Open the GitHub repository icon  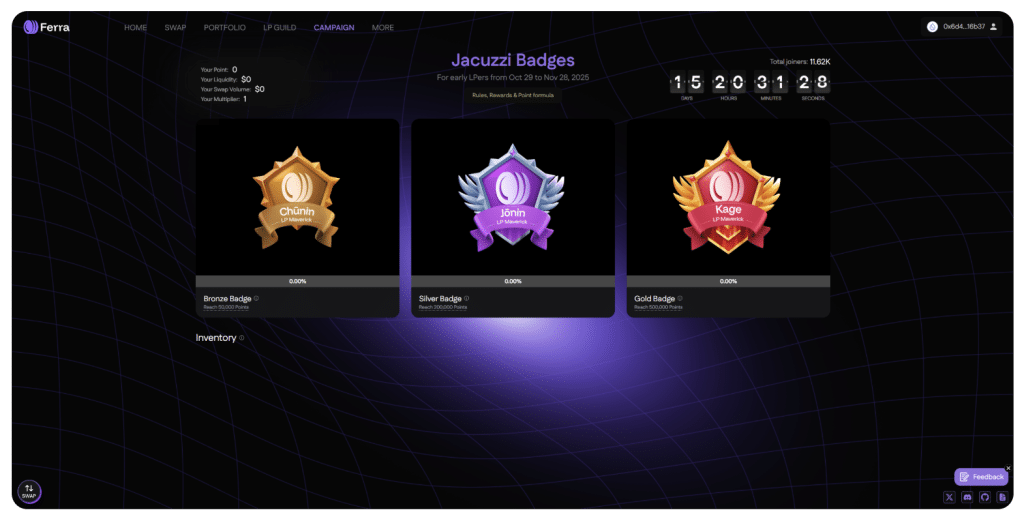coord(985,497)
